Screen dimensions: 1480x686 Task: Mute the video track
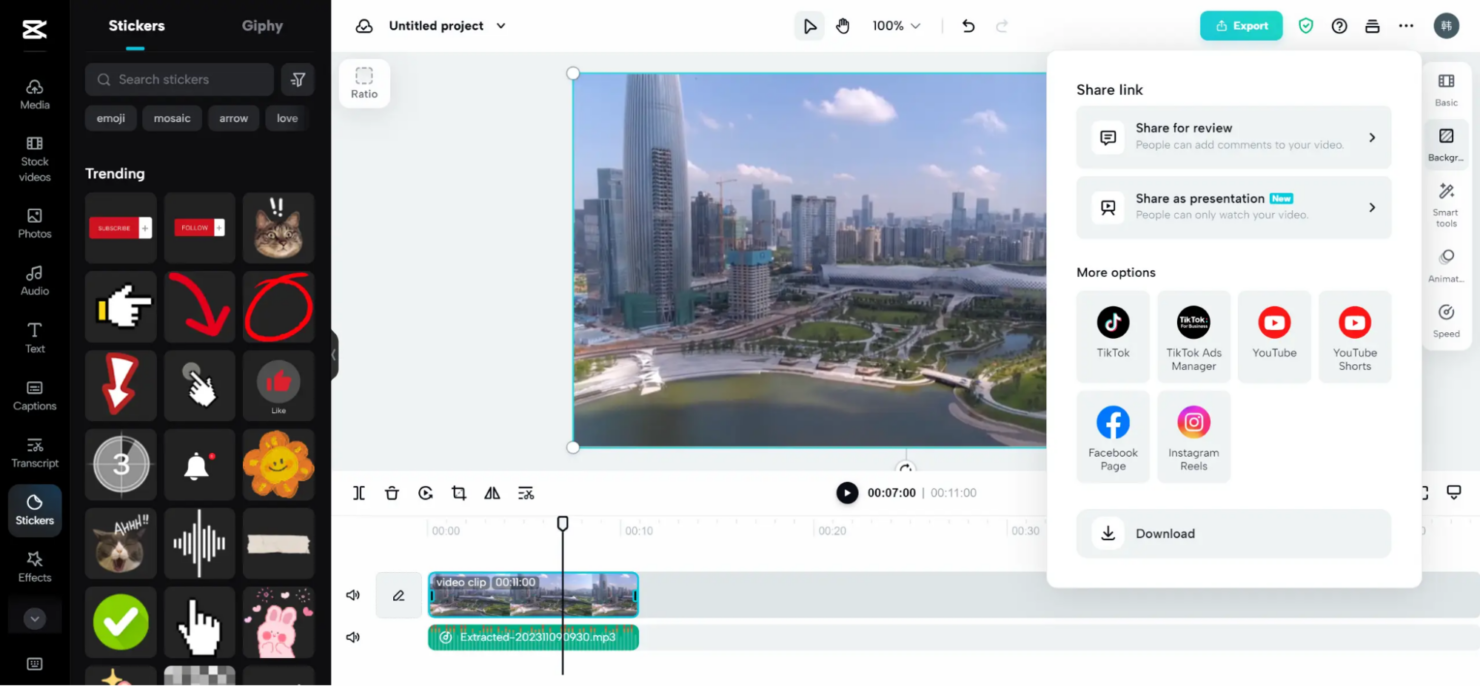(x=352, y=594)
